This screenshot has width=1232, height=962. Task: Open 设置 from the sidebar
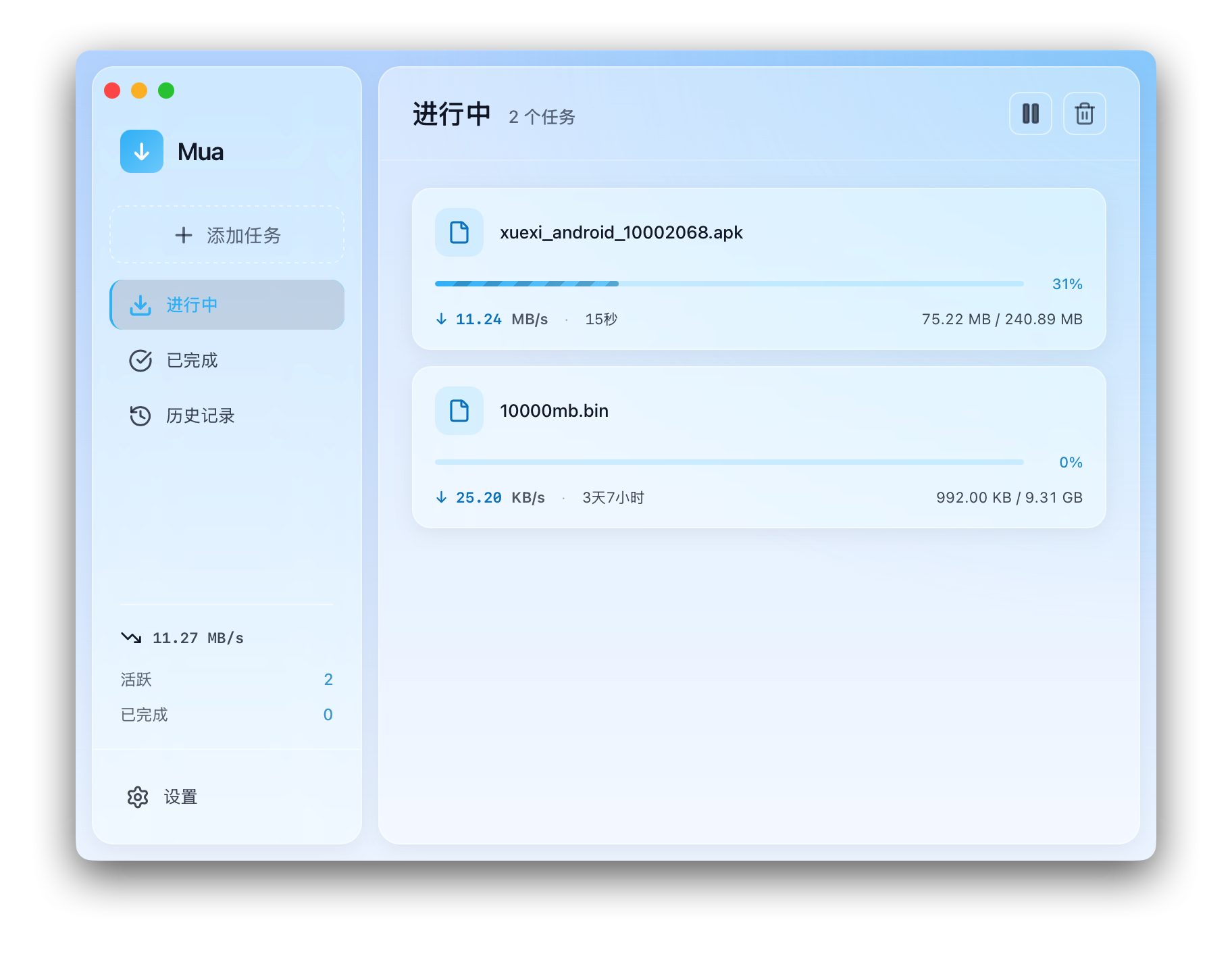(180, 797)
